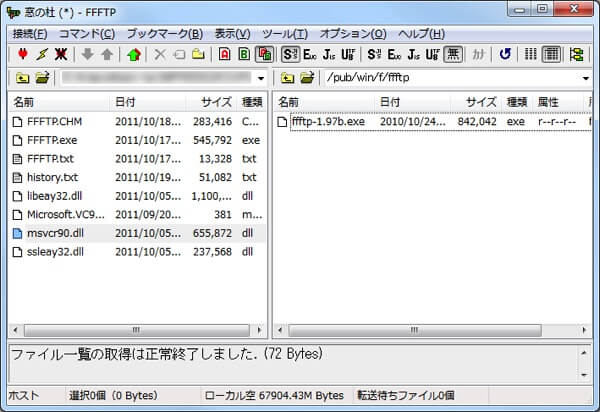Open the コマンド(C) menu
The image size is (600, 412).
tap(87, 34)
